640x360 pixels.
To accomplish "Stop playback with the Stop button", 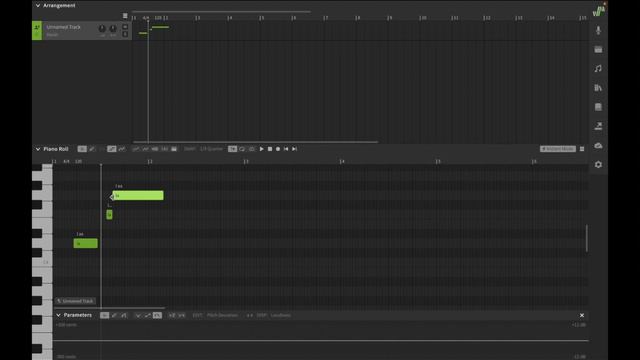I will click(270, 149).
